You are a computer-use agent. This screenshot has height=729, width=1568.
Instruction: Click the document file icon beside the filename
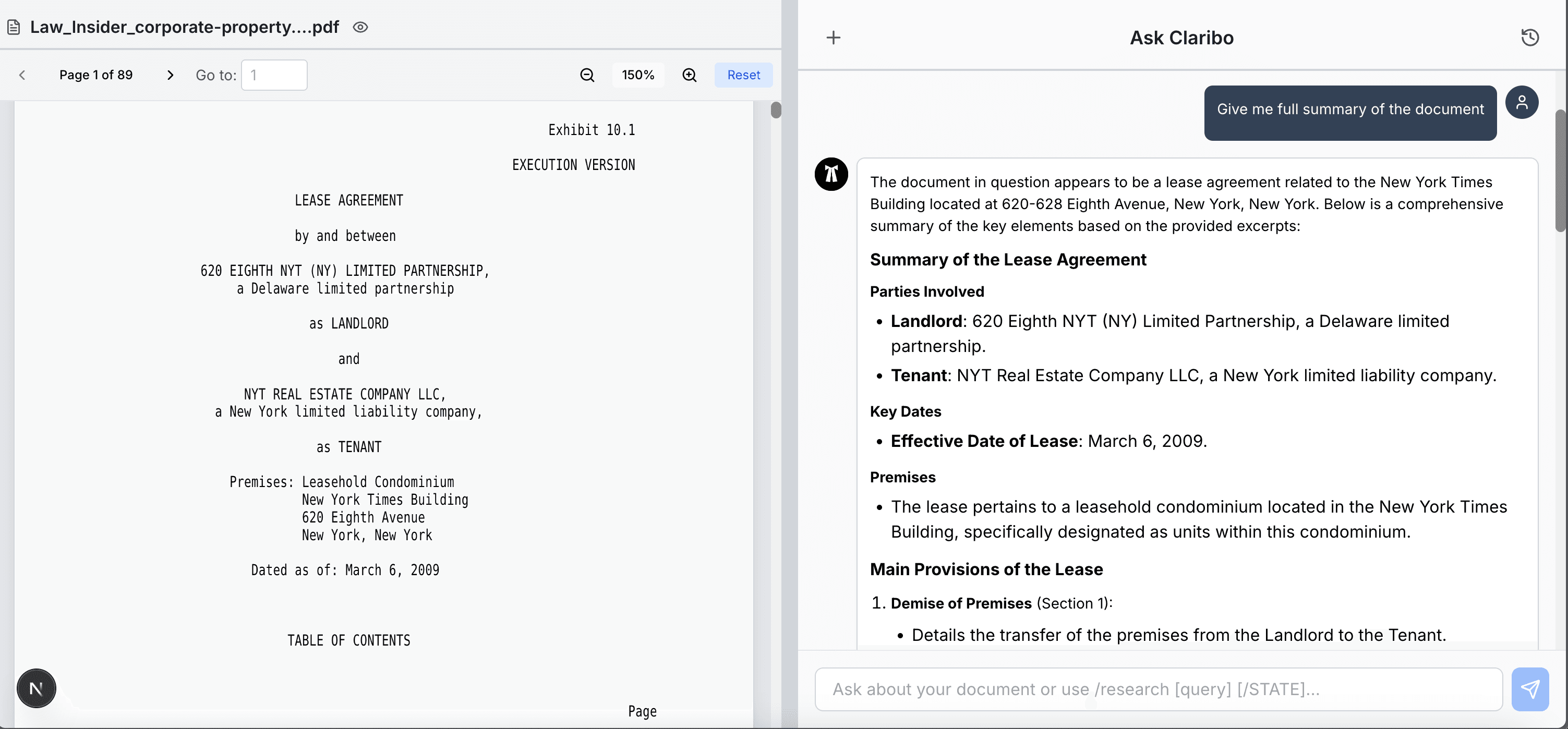click(14, 28)
